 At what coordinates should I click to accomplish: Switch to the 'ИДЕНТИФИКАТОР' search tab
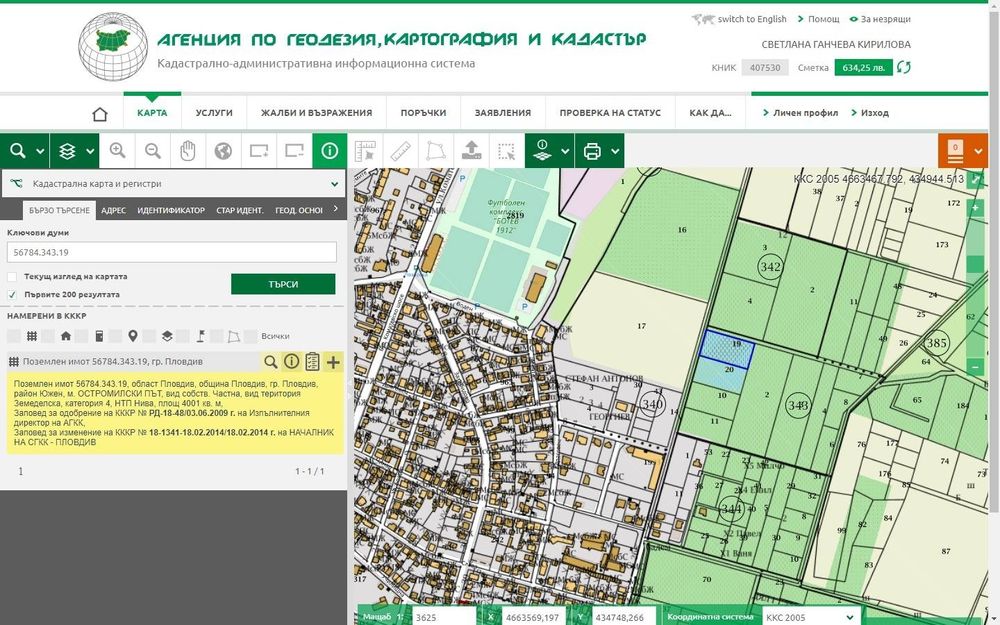[171, 210]
